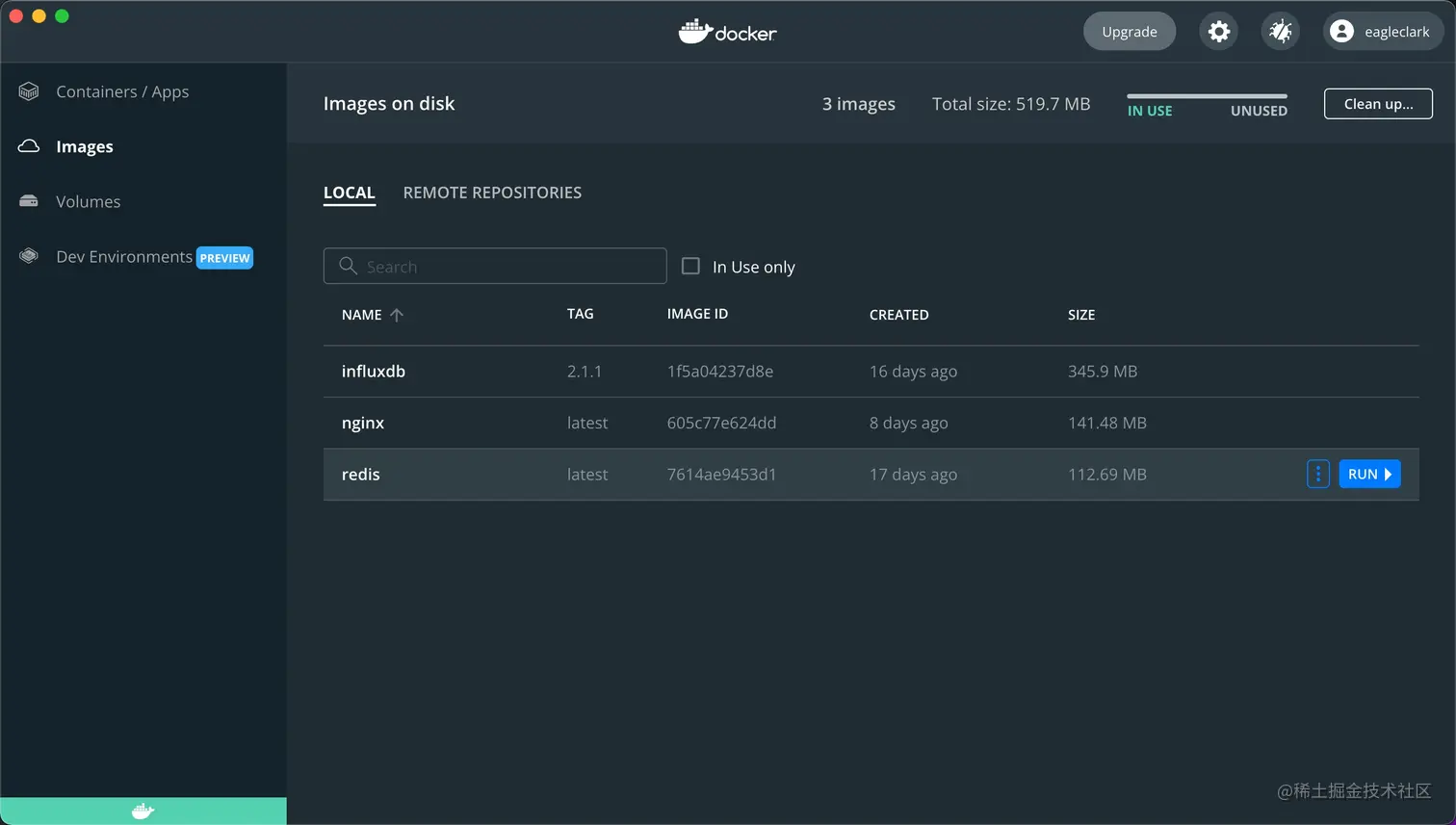Open Containers / Apps section
Image resolution: width=1456 pixels, height=825 pixels.
click(122, 91)
